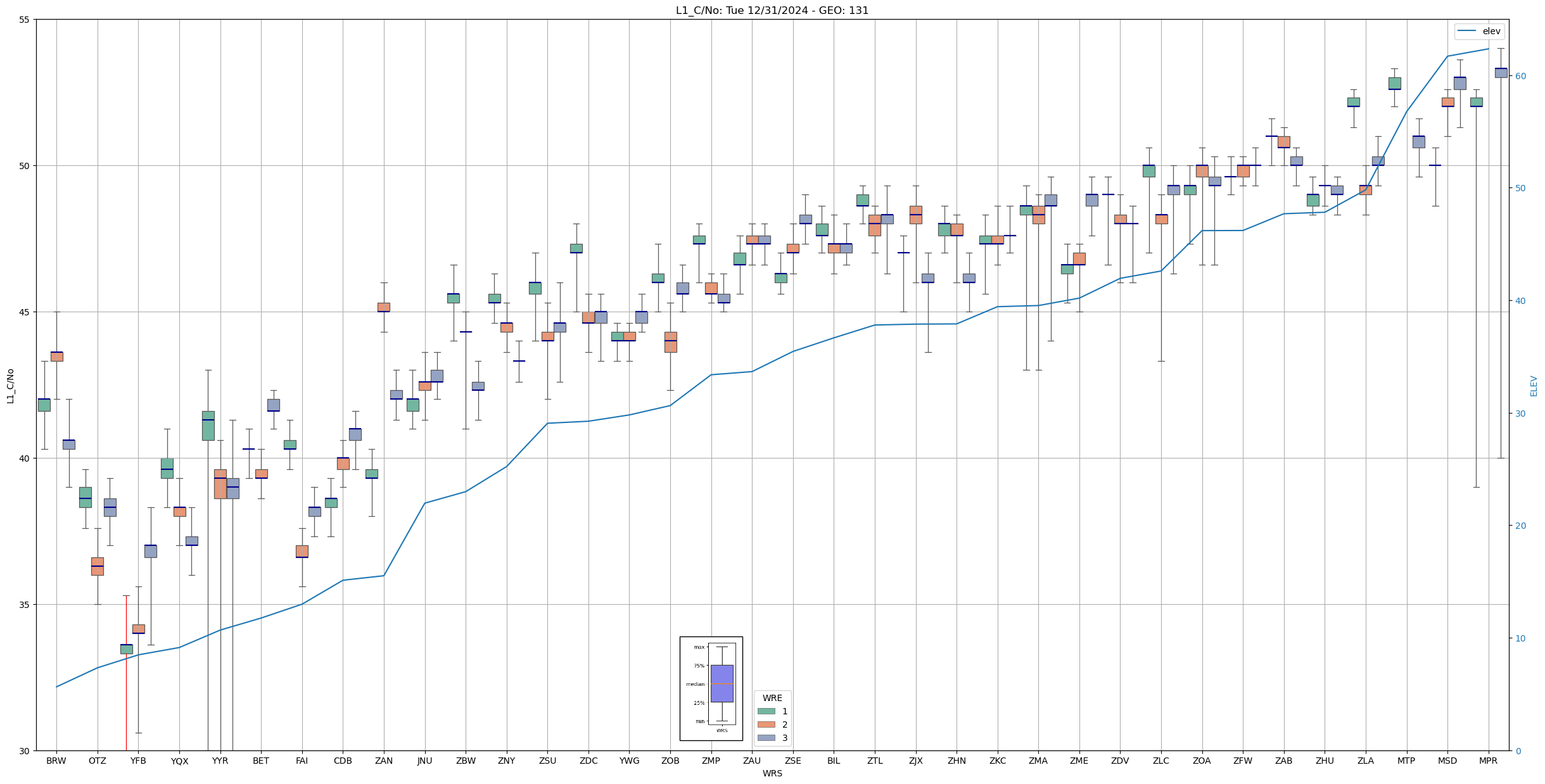Screen dimensions: 1545x784
Task: Click the L1_C/No y-axis title
Action: click(10, 385)
